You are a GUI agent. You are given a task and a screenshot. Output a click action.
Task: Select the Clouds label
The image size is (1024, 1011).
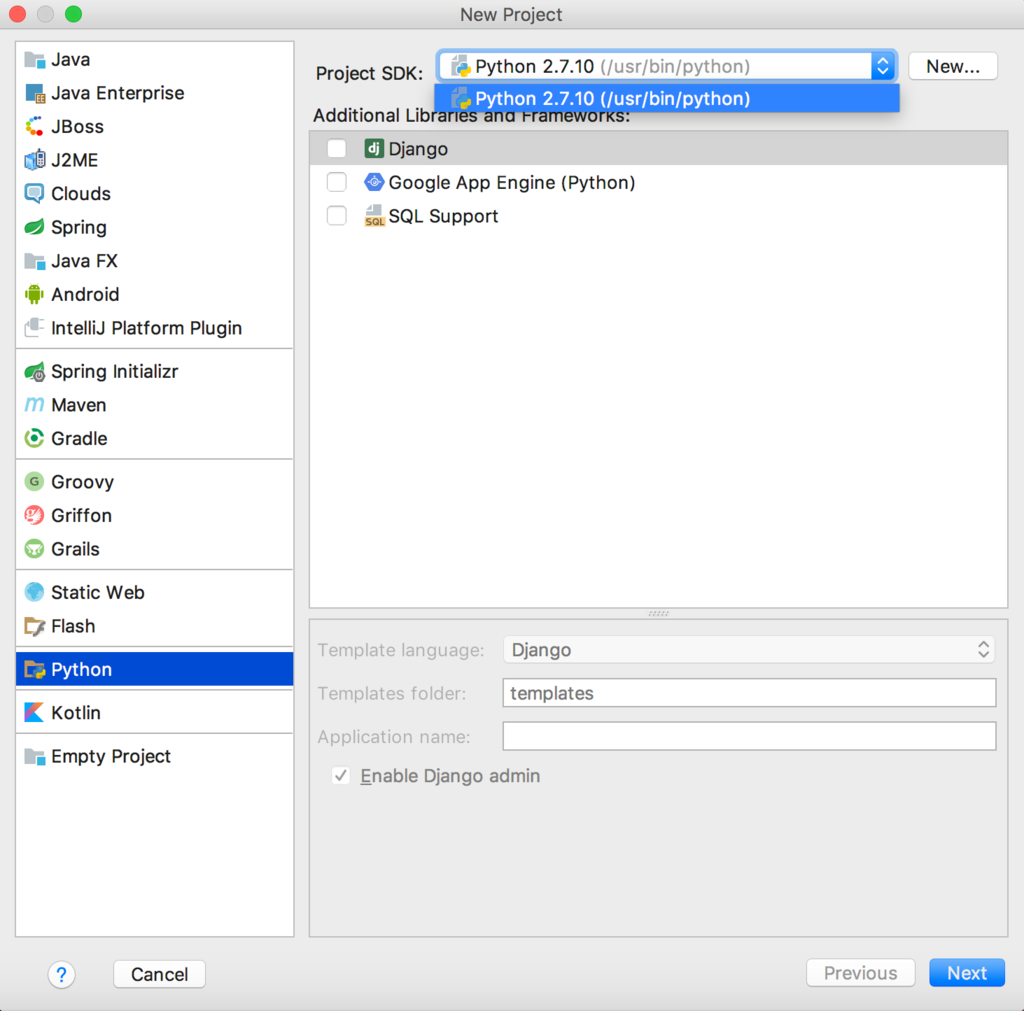(x=81, y=194)
